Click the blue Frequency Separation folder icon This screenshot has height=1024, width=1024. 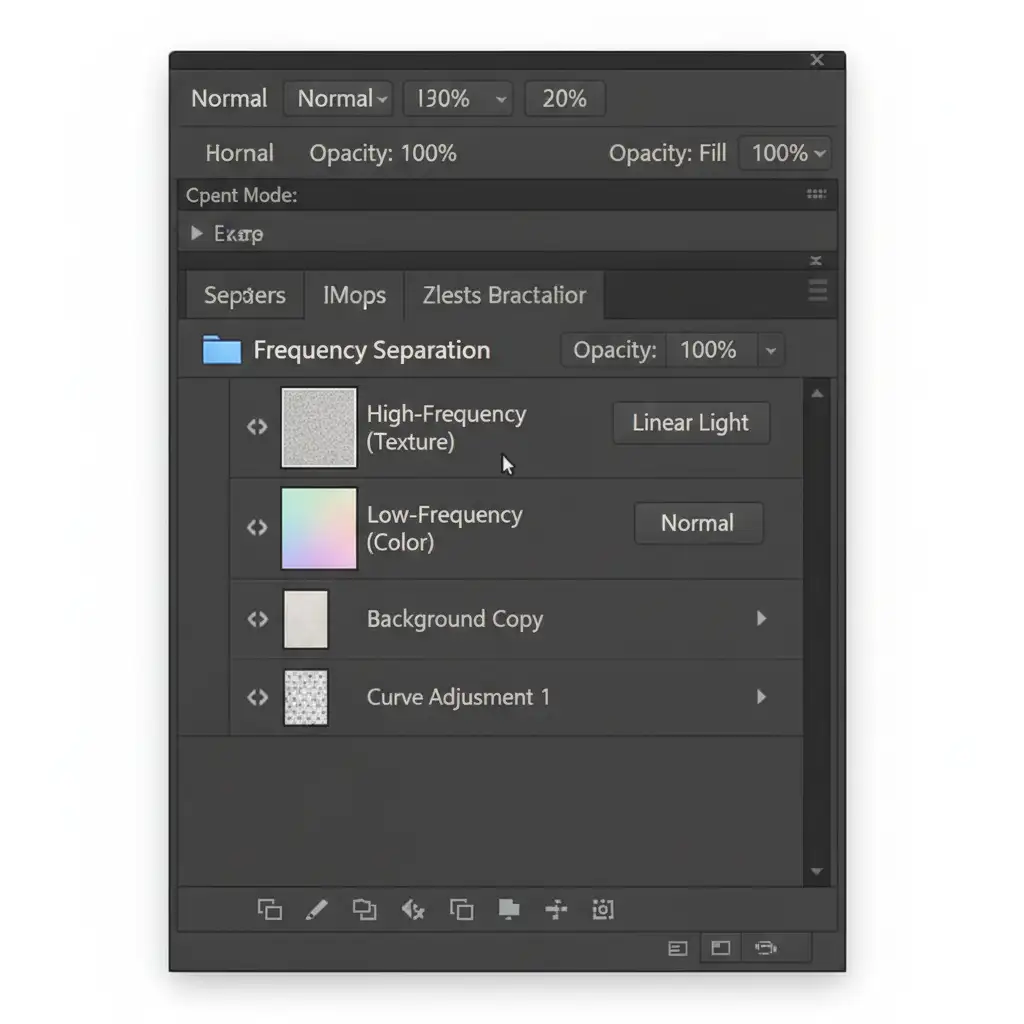tap(222, 350)
